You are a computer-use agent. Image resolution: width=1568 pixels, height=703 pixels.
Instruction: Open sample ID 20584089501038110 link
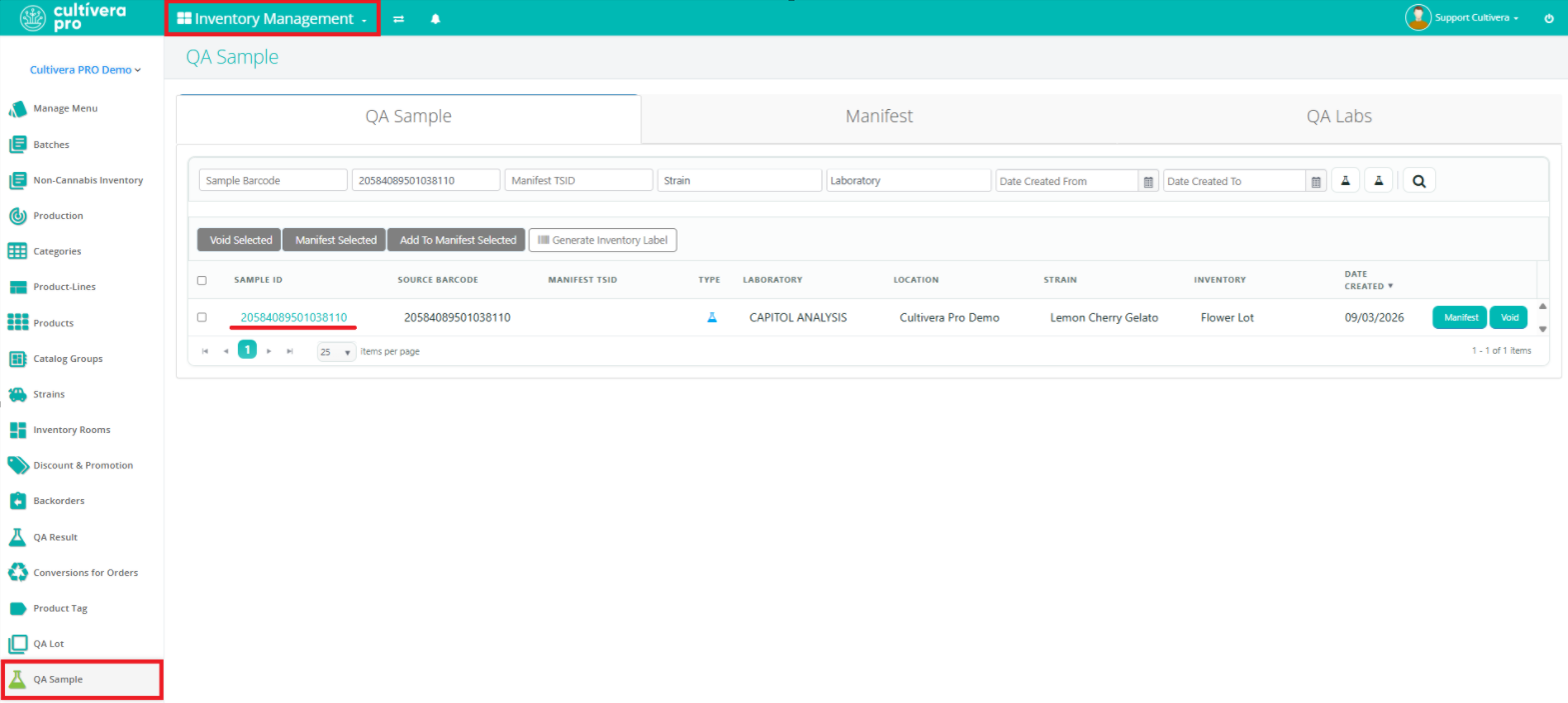pos(294,317)
